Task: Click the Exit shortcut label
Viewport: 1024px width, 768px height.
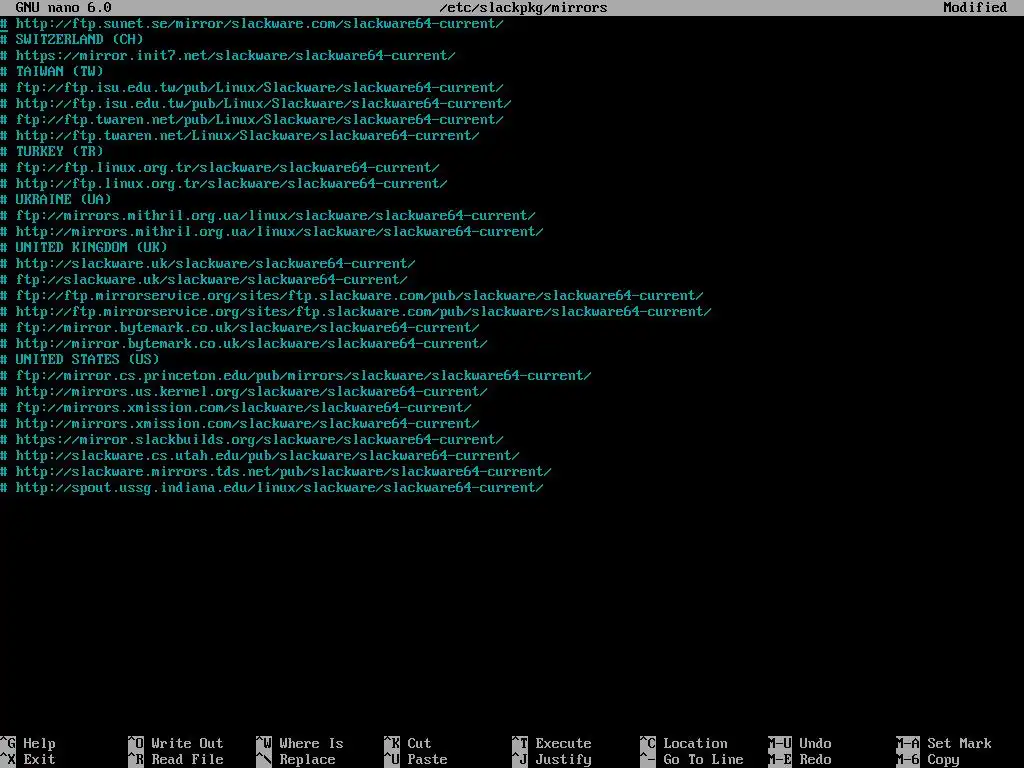Action: (x=28, y=760)
